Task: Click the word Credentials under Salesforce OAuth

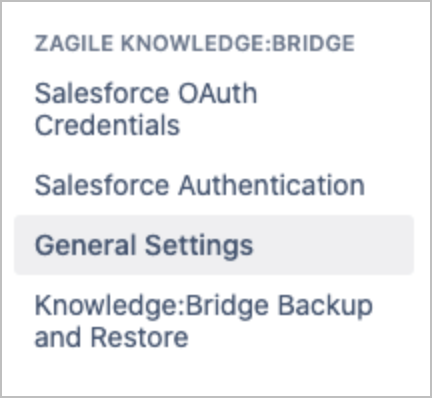Action: pos(107,125)
